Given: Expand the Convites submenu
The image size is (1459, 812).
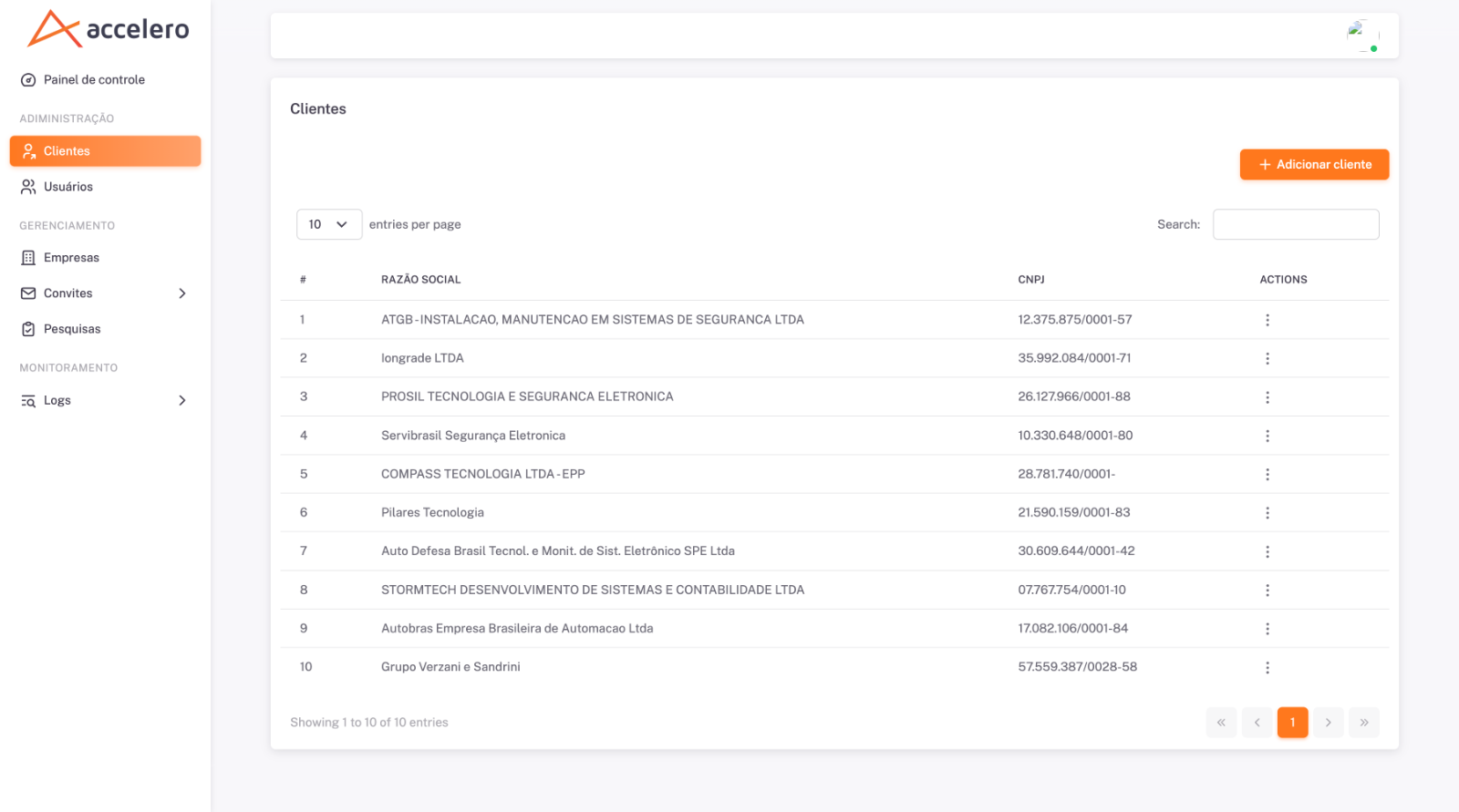Looking at the screenshot, I should tap(105, 293).
